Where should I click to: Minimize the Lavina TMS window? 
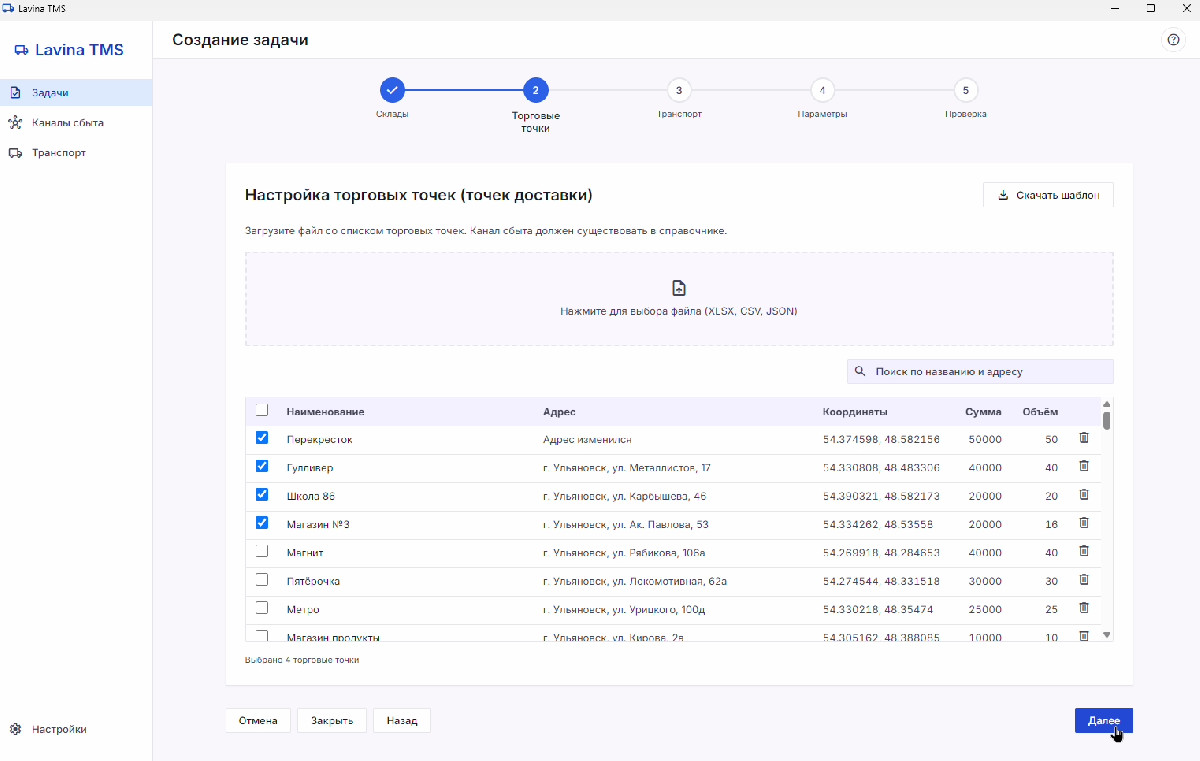click(1115, 7)
